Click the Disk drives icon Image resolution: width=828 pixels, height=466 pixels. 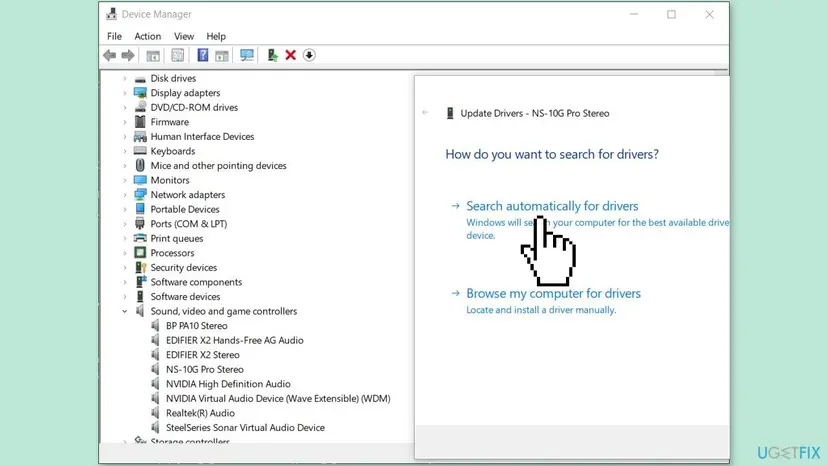point(140,79)
